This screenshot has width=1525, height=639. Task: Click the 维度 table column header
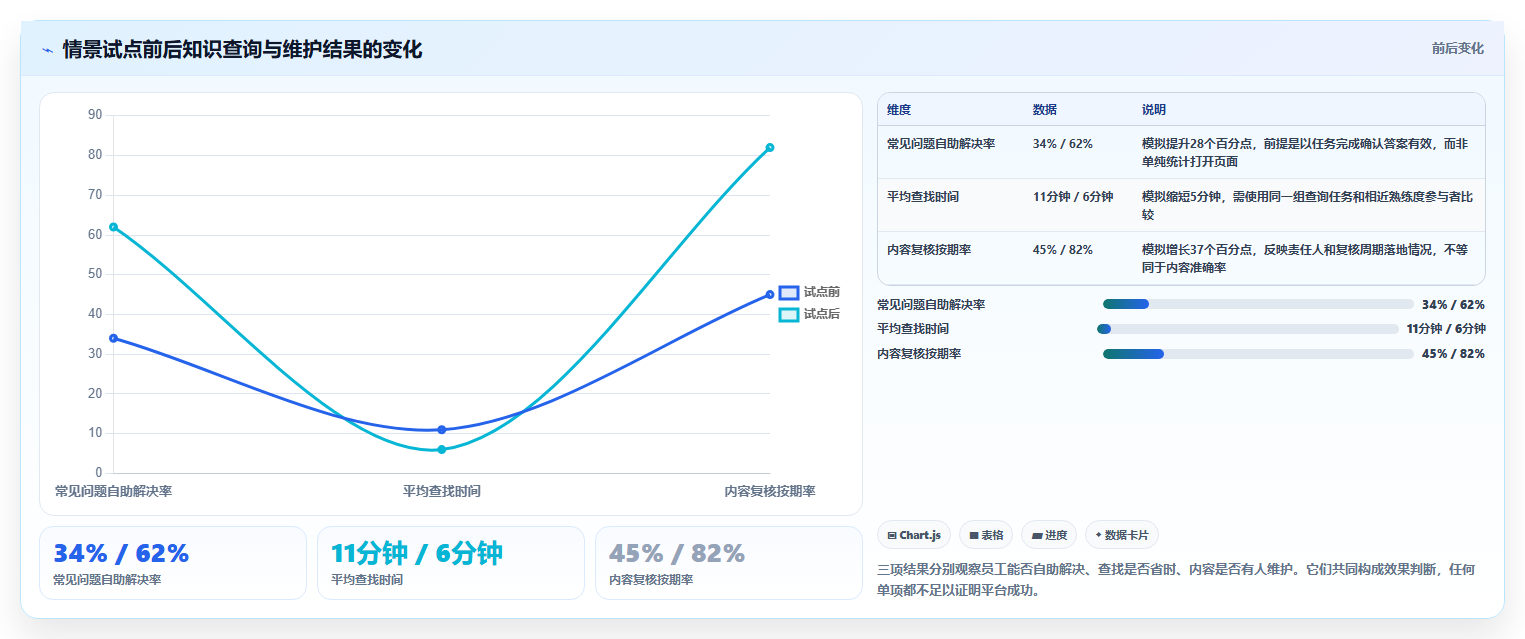[x=899, y=110]
